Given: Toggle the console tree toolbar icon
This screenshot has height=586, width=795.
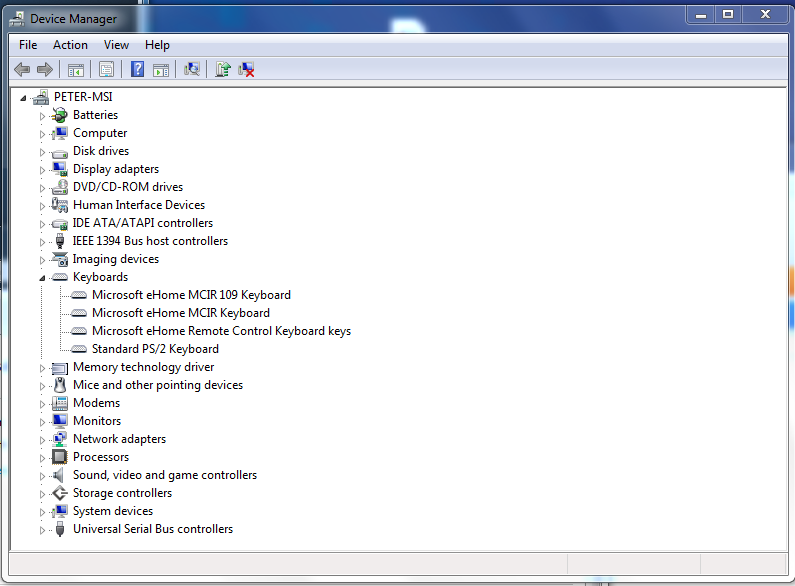Looking at the screenshot, I should click(75, 69).
